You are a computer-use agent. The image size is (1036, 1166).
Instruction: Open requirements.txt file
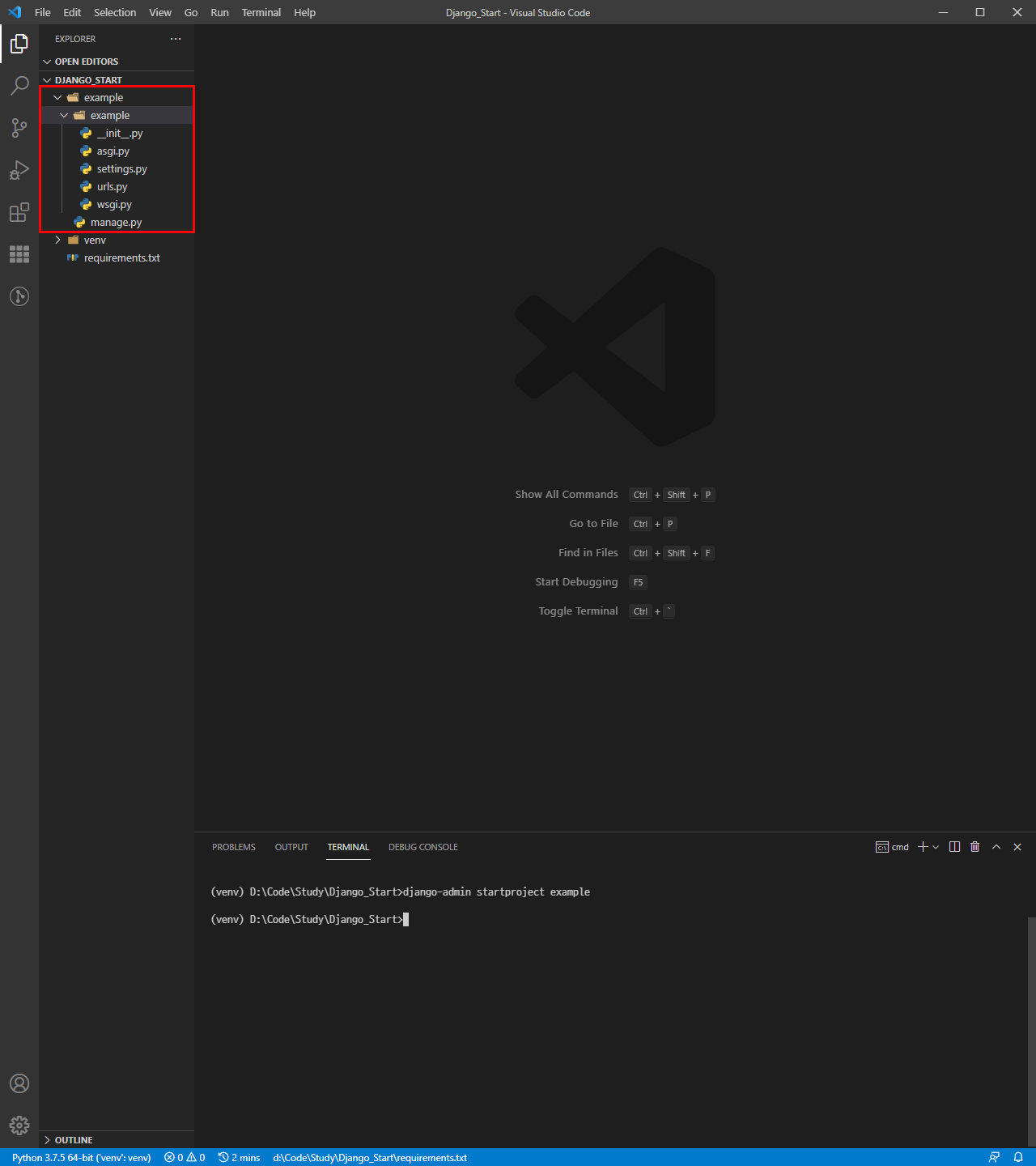(117, 258)
